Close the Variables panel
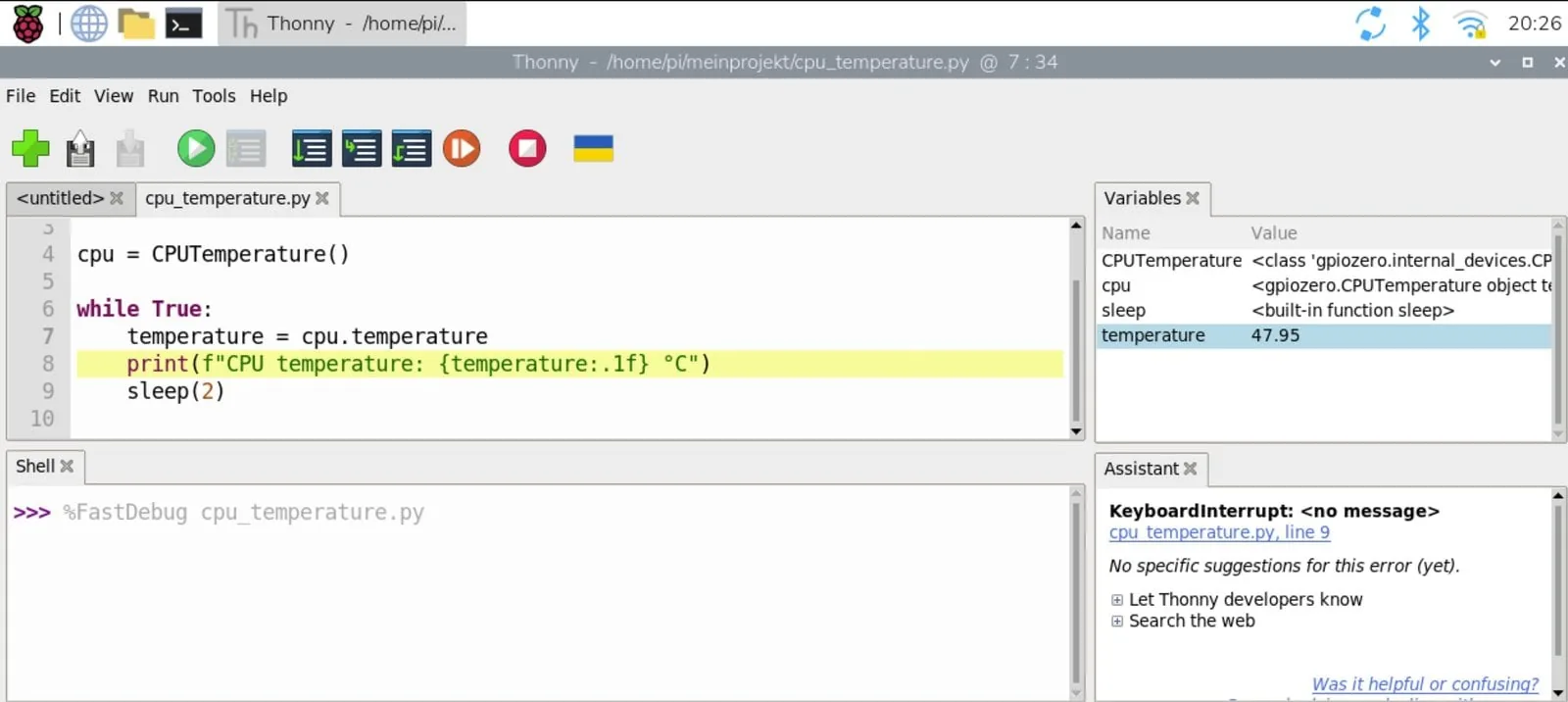 [x=1193, y=198]
